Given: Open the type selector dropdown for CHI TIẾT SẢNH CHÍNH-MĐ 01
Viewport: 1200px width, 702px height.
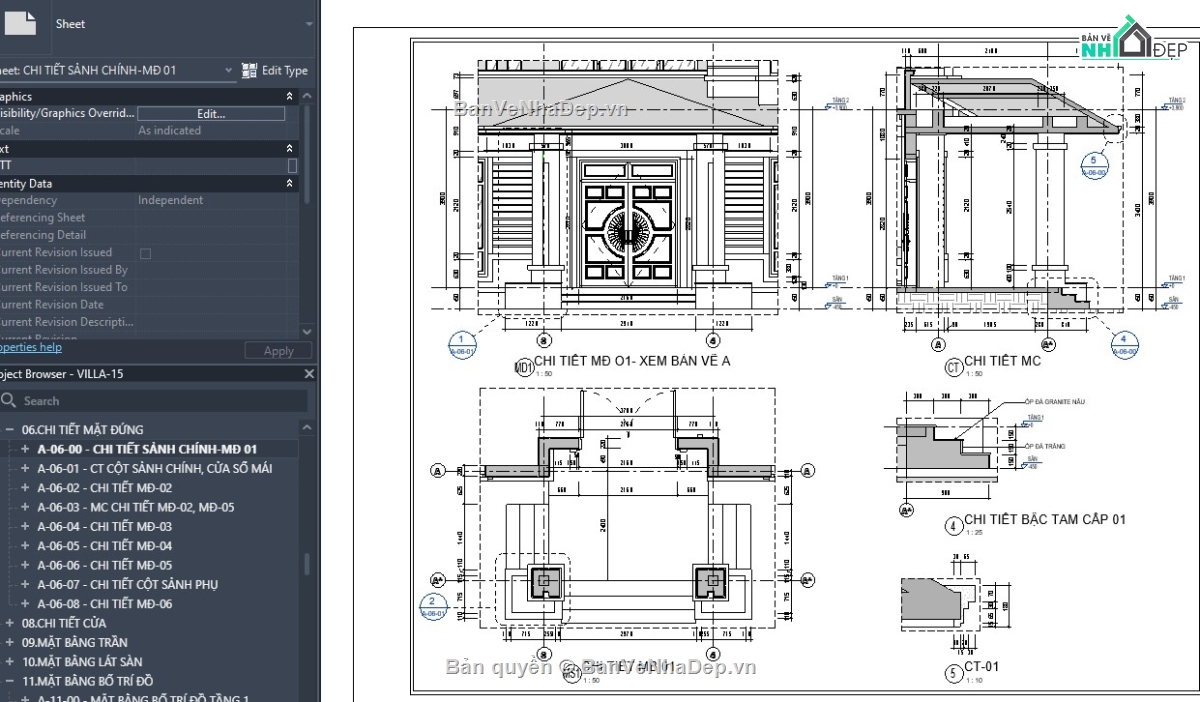Looking at the screenshot, I should [228, 70].
